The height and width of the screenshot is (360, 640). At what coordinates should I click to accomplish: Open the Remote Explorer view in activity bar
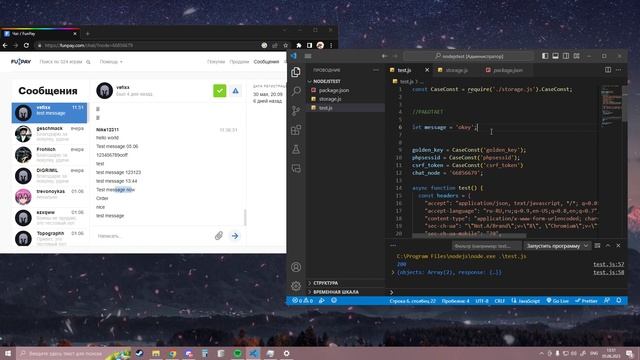[x=296, y=169]
